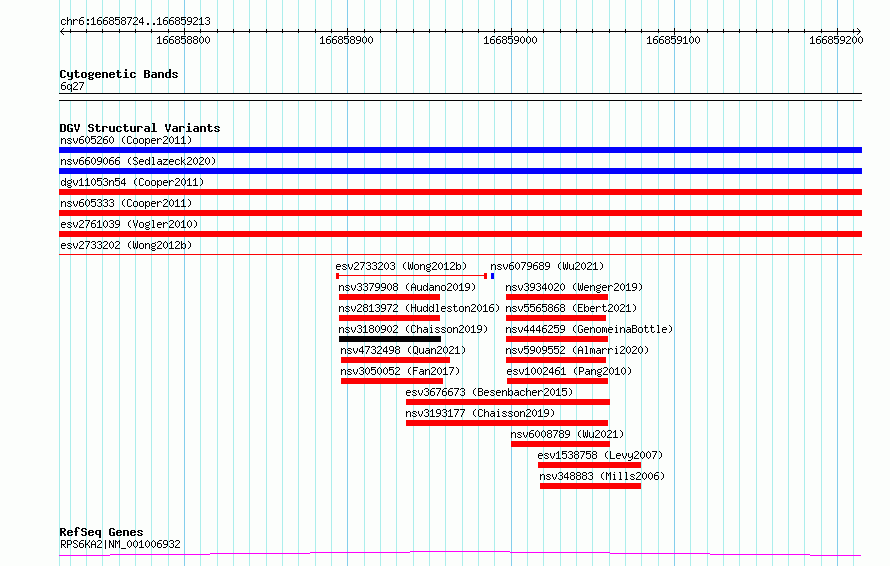This screenshot has width=890, height=566.
Task: Click nsv5565868 (Ebert2021) label
Action: (x=571, y=308)
